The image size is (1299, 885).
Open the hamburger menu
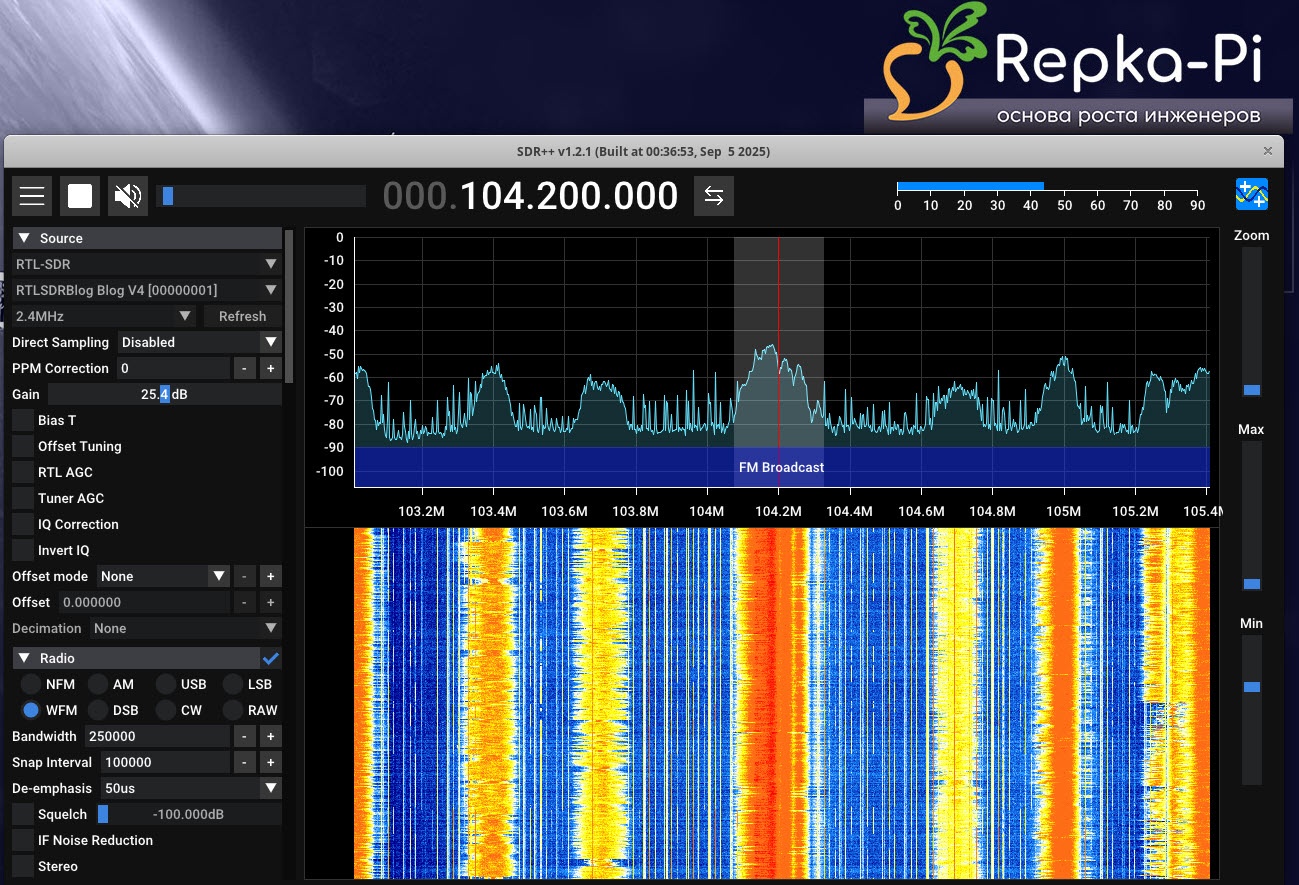[x=31, y=195]
